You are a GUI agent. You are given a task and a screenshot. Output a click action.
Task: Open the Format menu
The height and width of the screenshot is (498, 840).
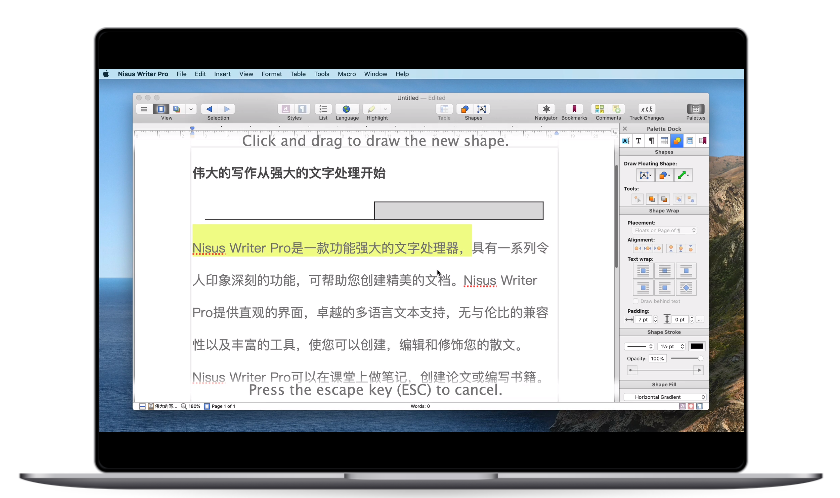click(272, 74)
